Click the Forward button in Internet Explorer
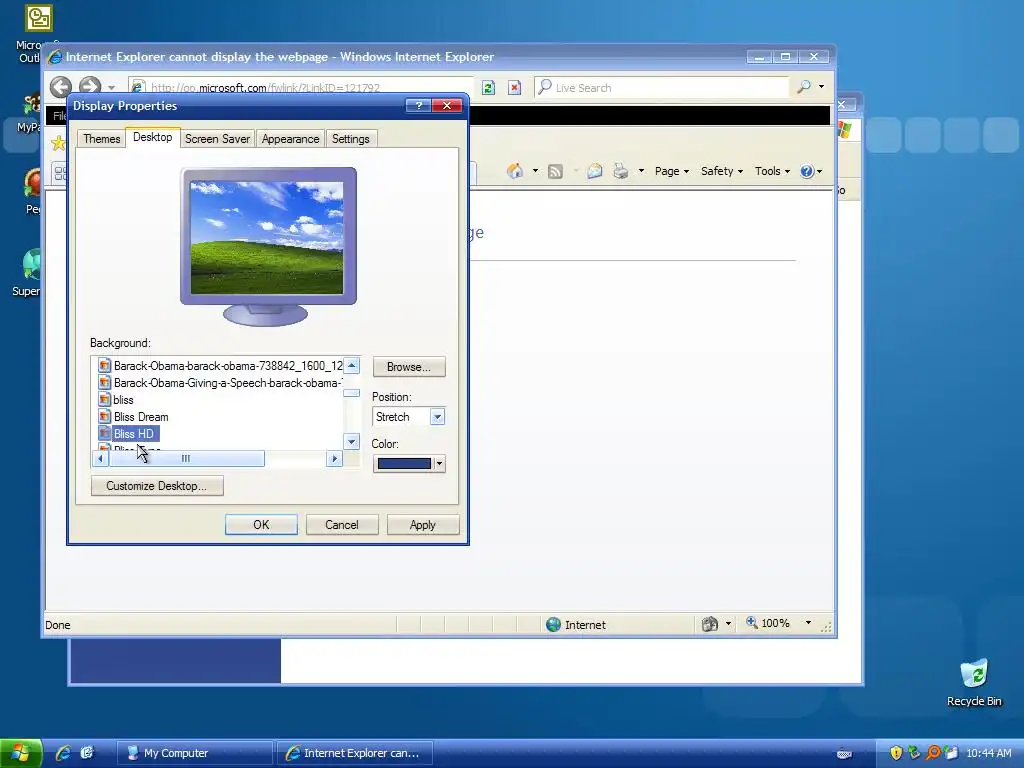The image size is (1024, 768). pos(90,87)
